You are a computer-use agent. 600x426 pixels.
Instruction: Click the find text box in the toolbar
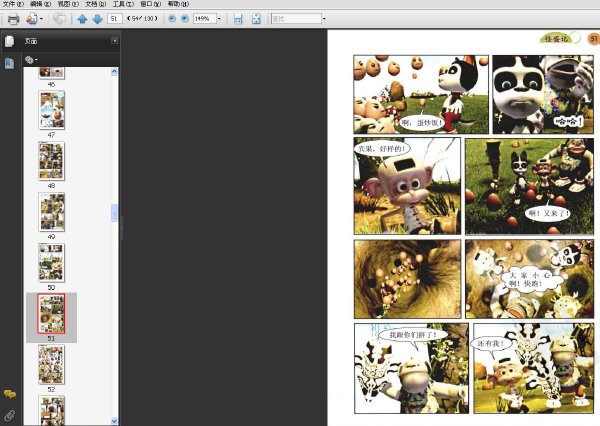296,18
